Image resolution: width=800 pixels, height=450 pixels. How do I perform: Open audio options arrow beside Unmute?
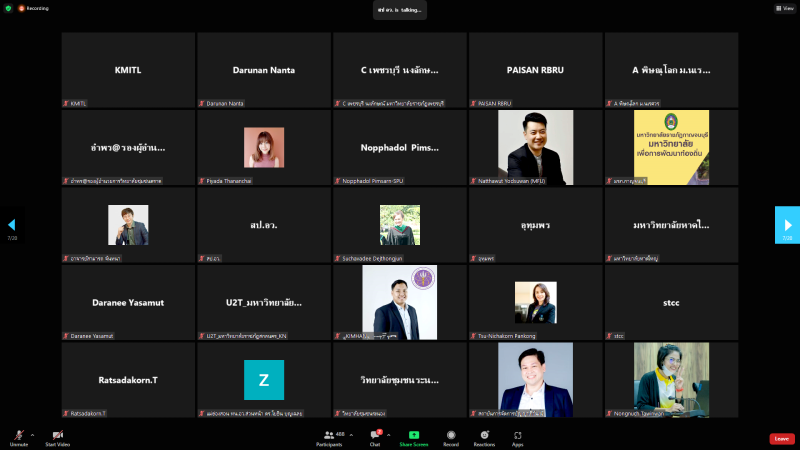[32, 435]
